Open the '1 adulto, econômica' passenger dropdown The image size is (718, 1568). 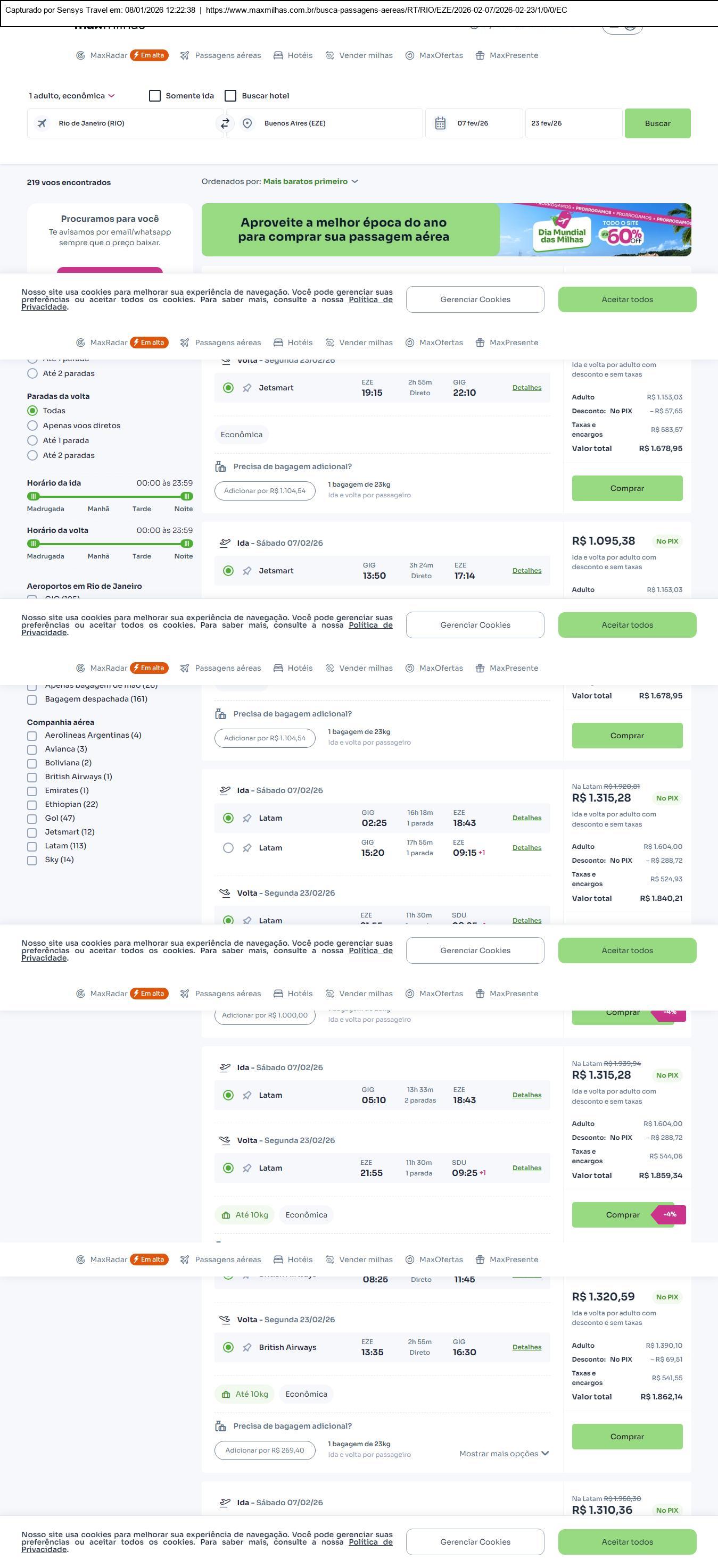pyautogui.click(x=72, y=96)
